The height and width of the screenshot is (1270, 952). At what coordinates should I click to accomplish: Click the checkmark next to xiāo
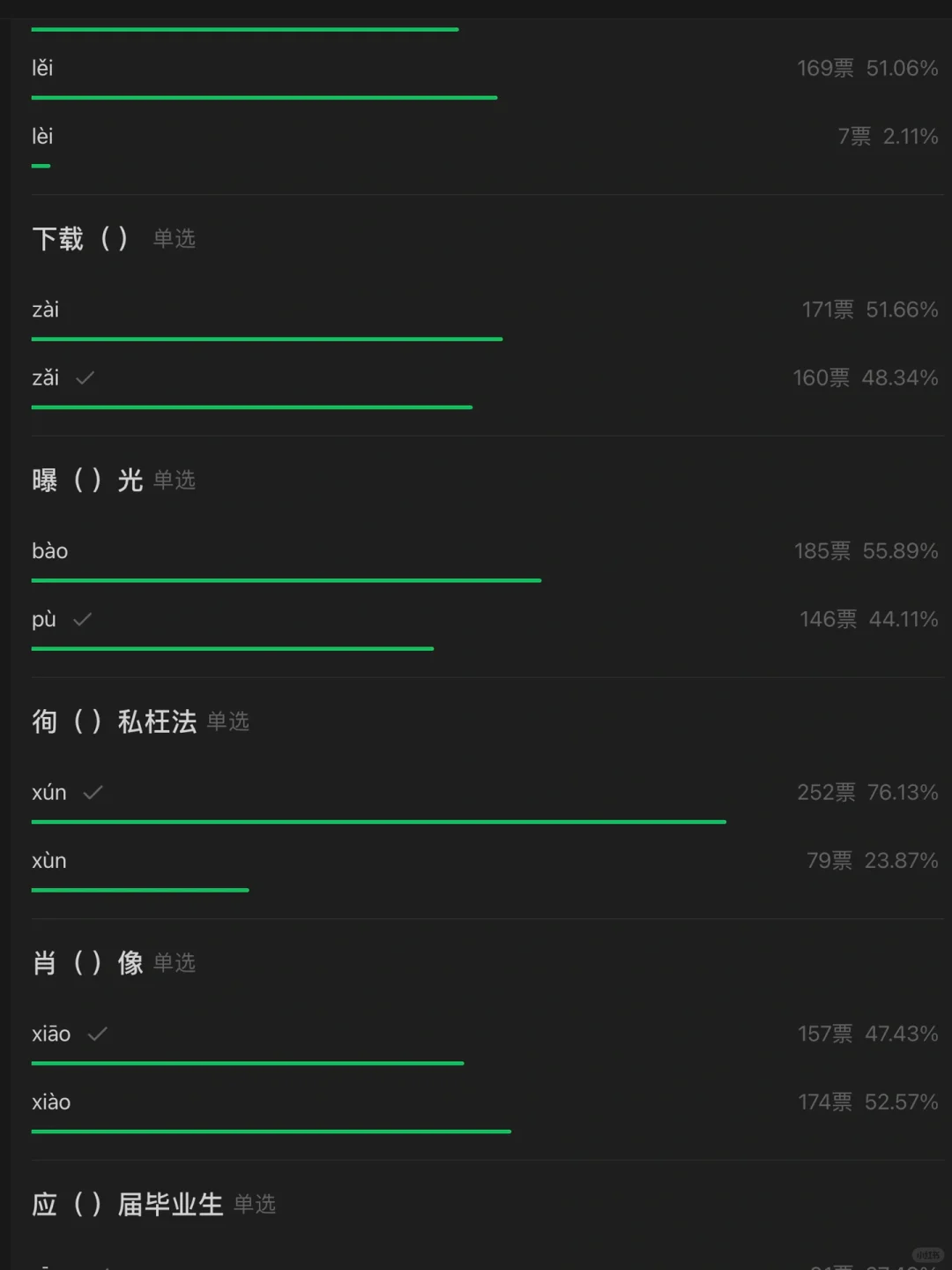click(x=98, y=1034)
